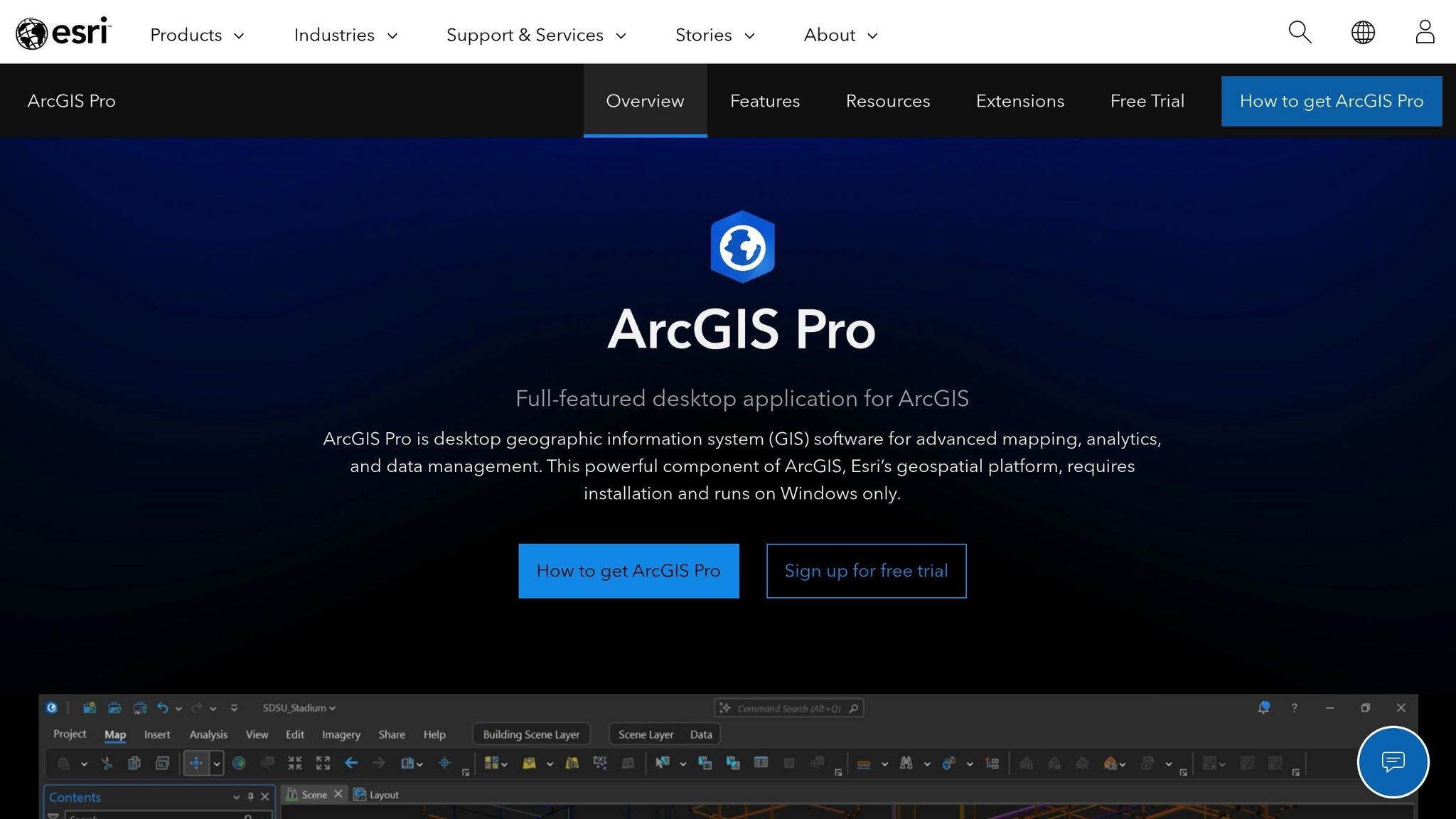Click the Copy tool on the ribbon
Viewport: 1456px width, 819px height.
tap(135, 764)
